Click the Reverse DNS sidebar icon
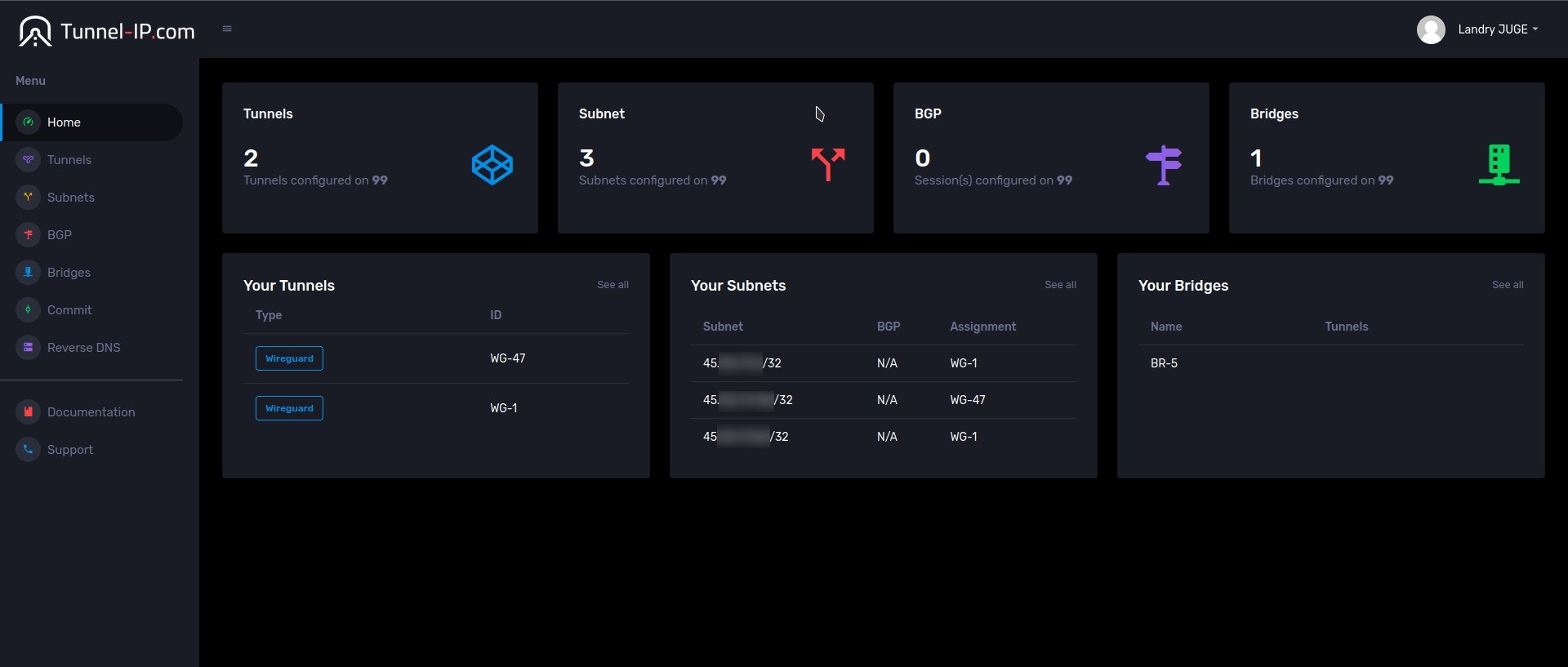 pos(28,348)
